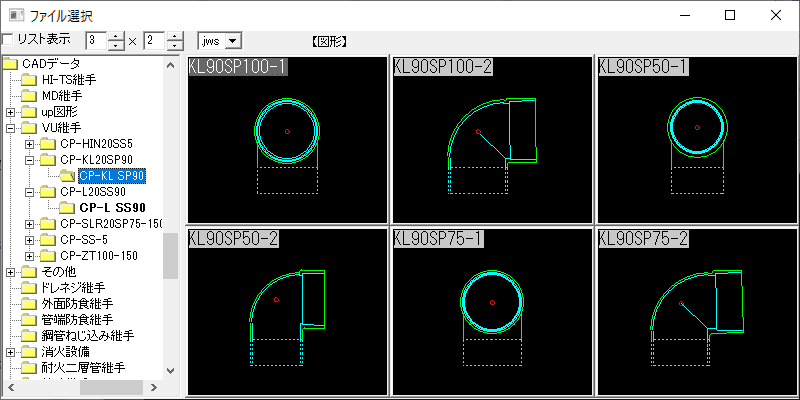
Task: Click the column count field showing 3
Action: [97, 41]
